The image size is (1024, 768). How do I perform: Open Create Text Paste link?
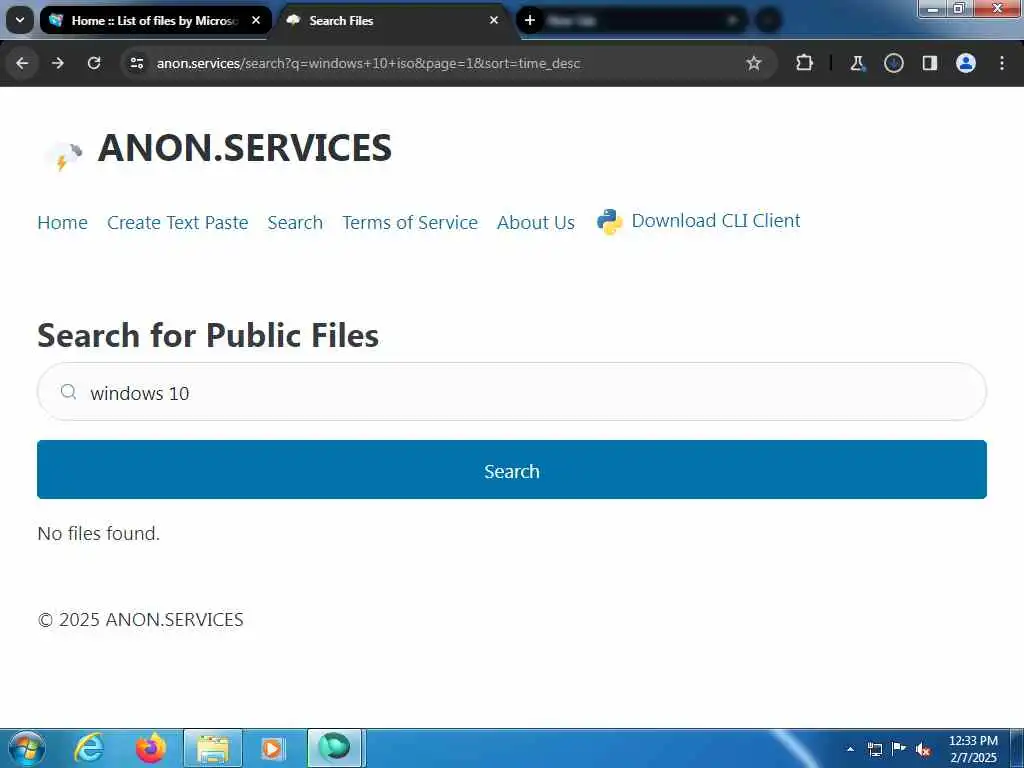point(178,223)
